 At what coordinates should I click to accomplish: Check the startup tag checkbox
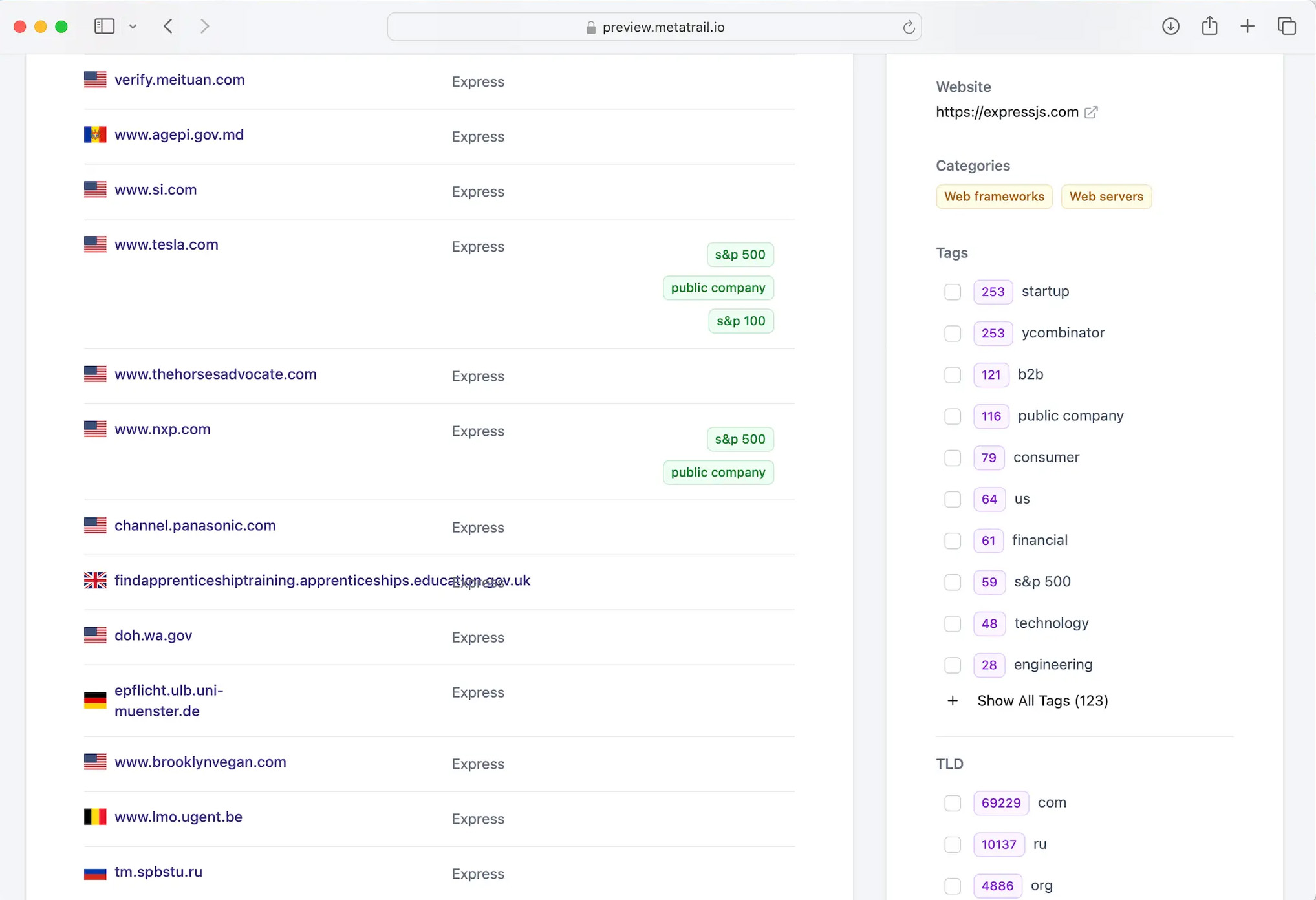pyautogui.click(x=953, y=292)
